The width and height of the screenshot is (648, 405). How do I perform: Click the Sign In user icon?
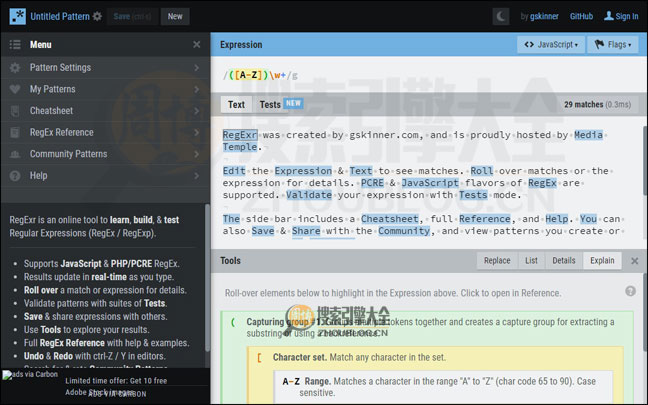pyautogui.click(x=609, y=16)
